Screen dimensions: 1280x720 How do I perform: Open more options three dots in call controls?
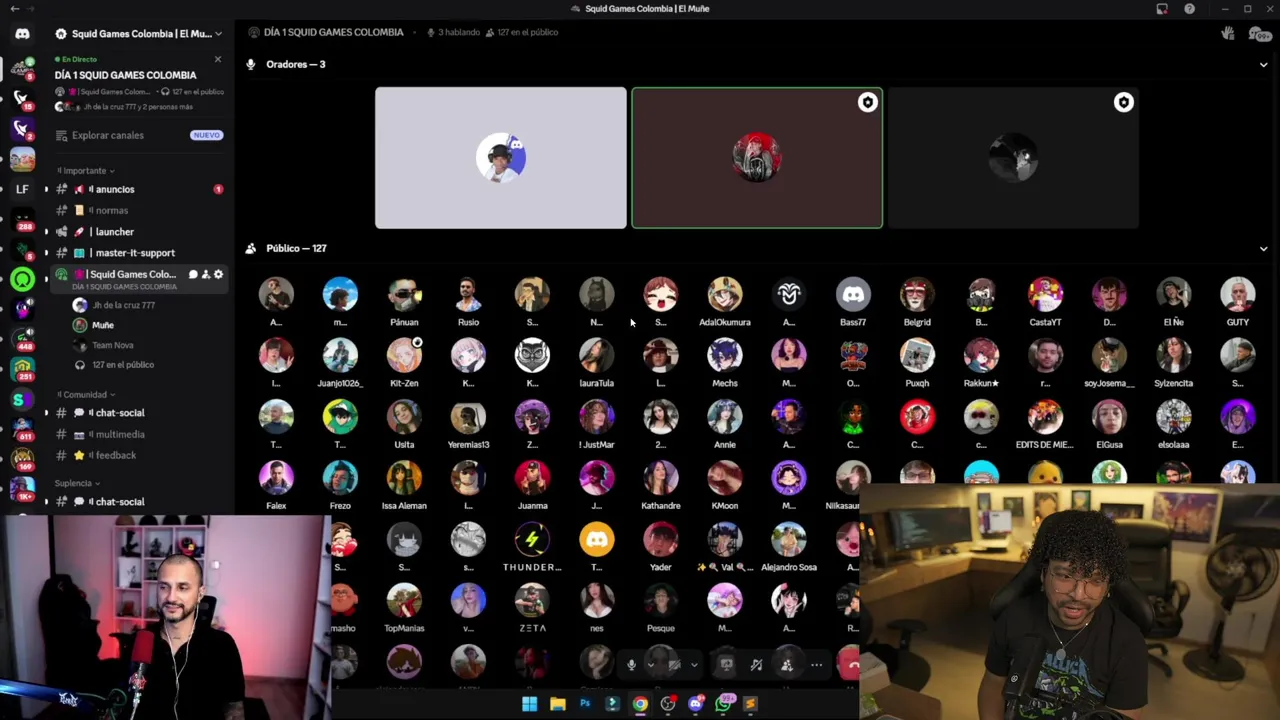coord(816,664)
